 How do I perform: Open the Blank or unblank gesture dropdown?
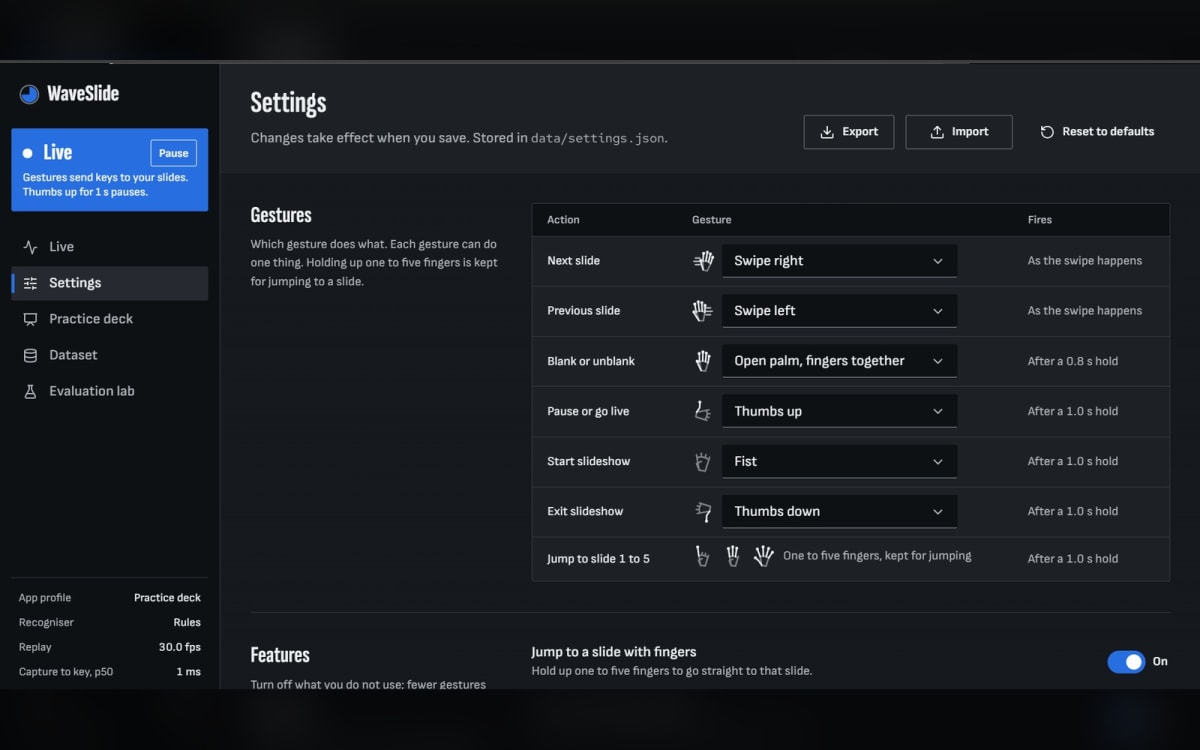point(839,361)
